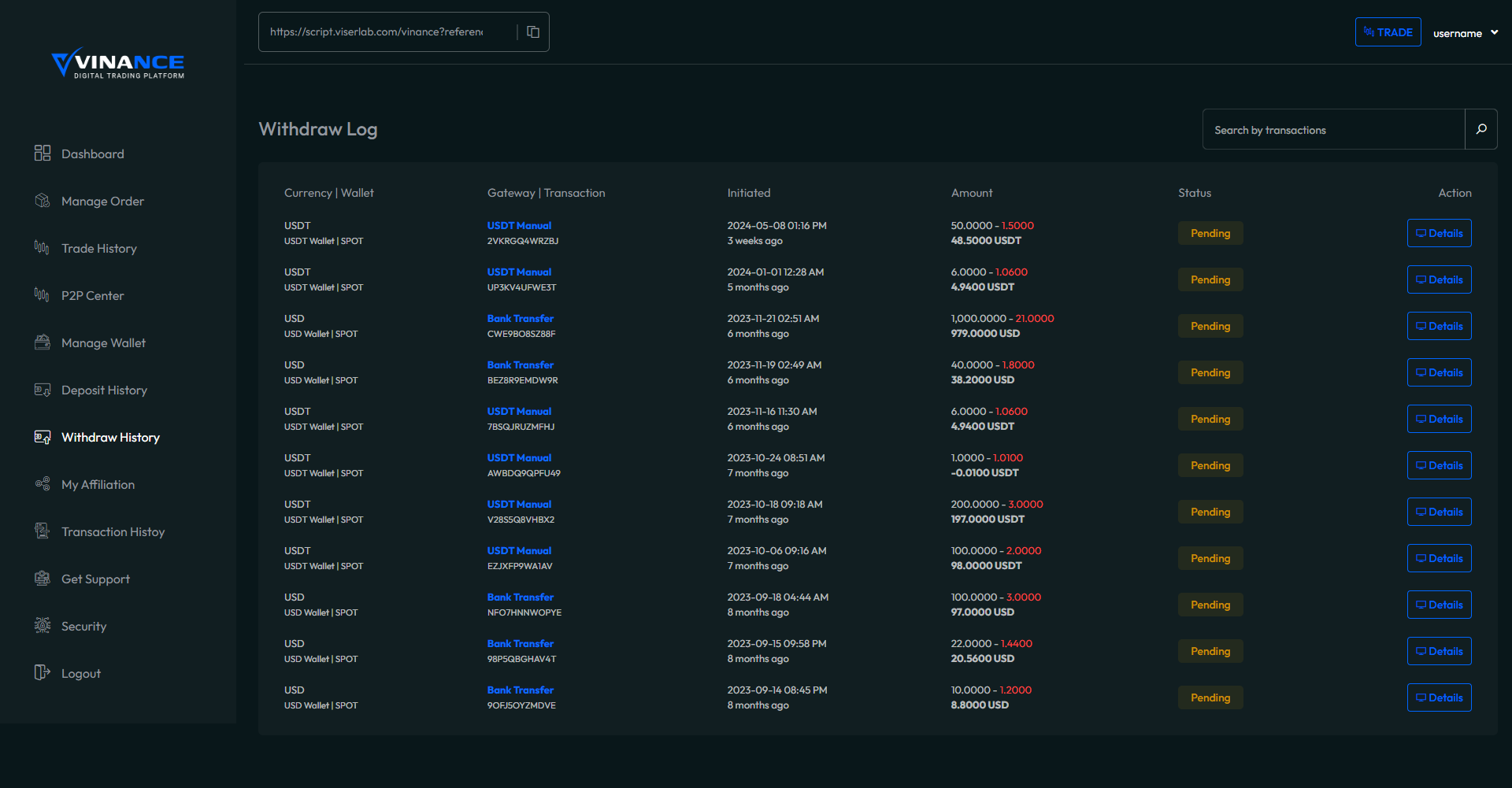The height and width of the screenshot is (788, 1512).
Task: Click the Vinance logo
Action: click(118, 63)
